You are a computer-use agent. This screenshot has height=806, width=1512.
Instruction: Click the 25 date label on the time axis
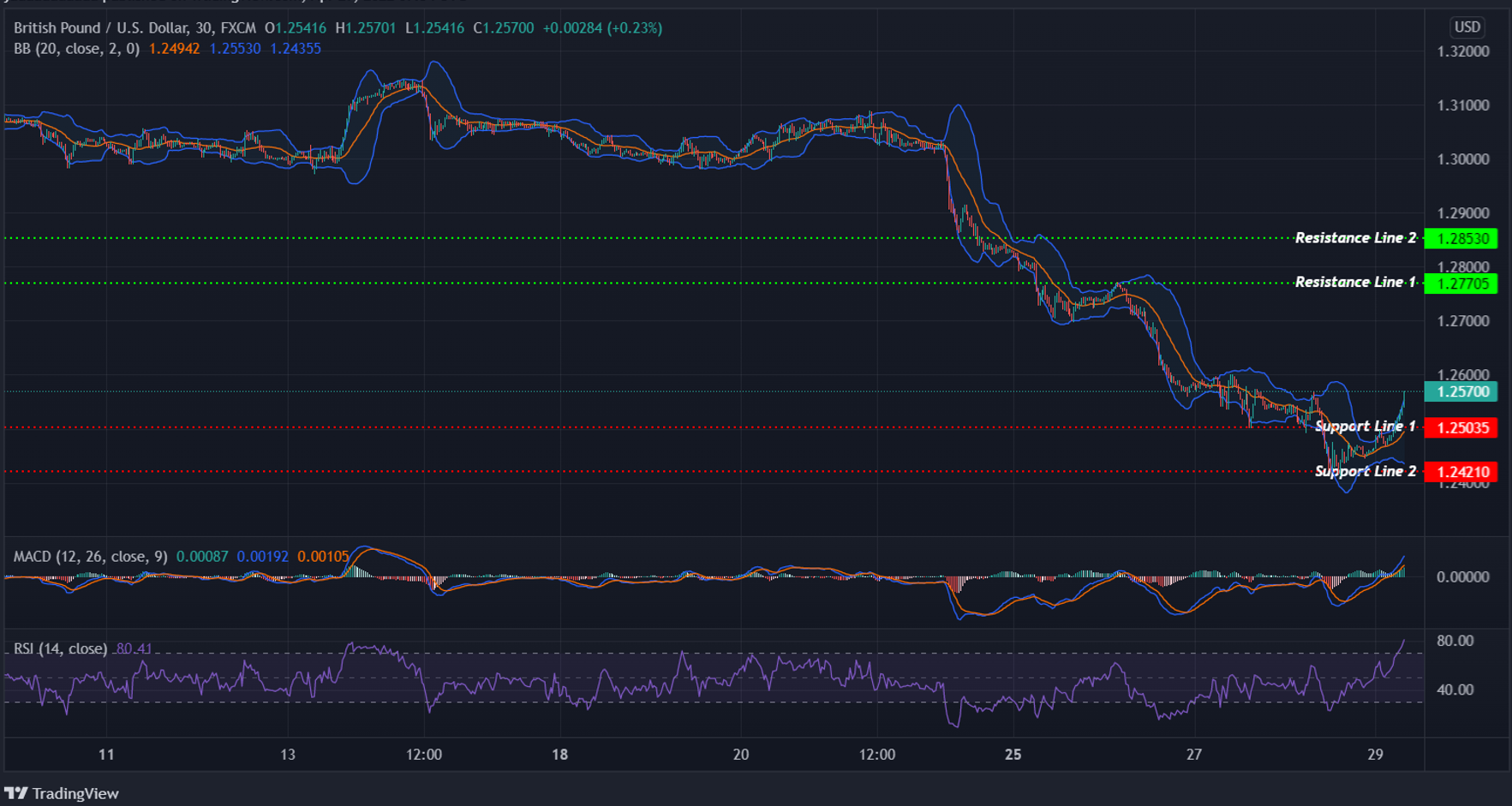click(1013, 755)
